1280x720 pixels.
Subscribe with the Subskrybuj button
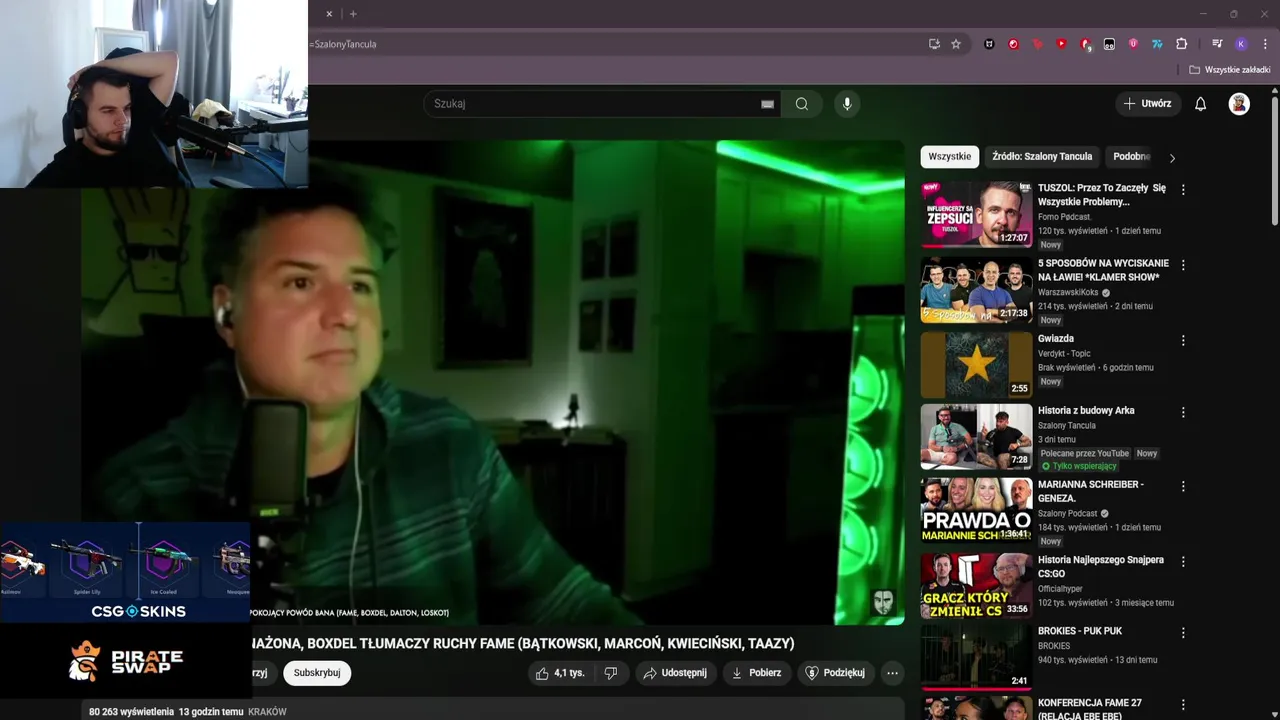pos(317,673)
